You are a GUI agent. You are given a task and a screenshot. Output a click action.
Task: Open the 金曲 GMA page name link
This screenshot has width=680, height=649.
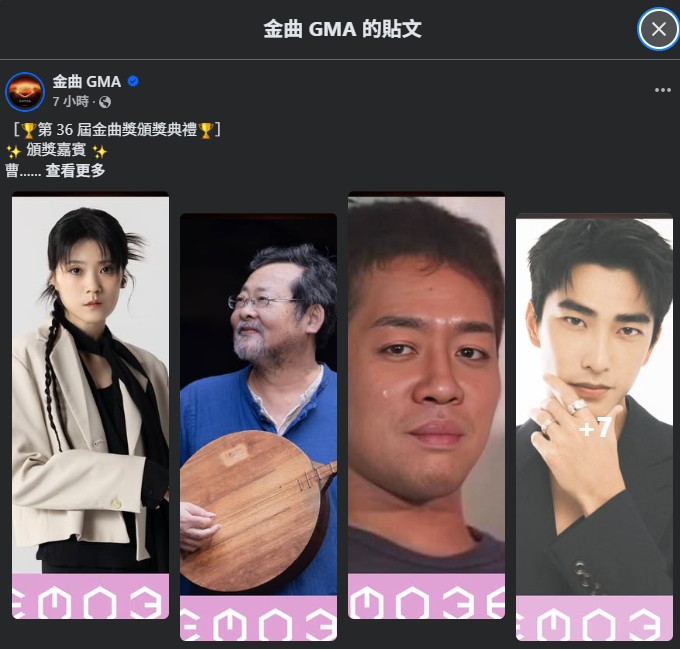tap(87, 81)
